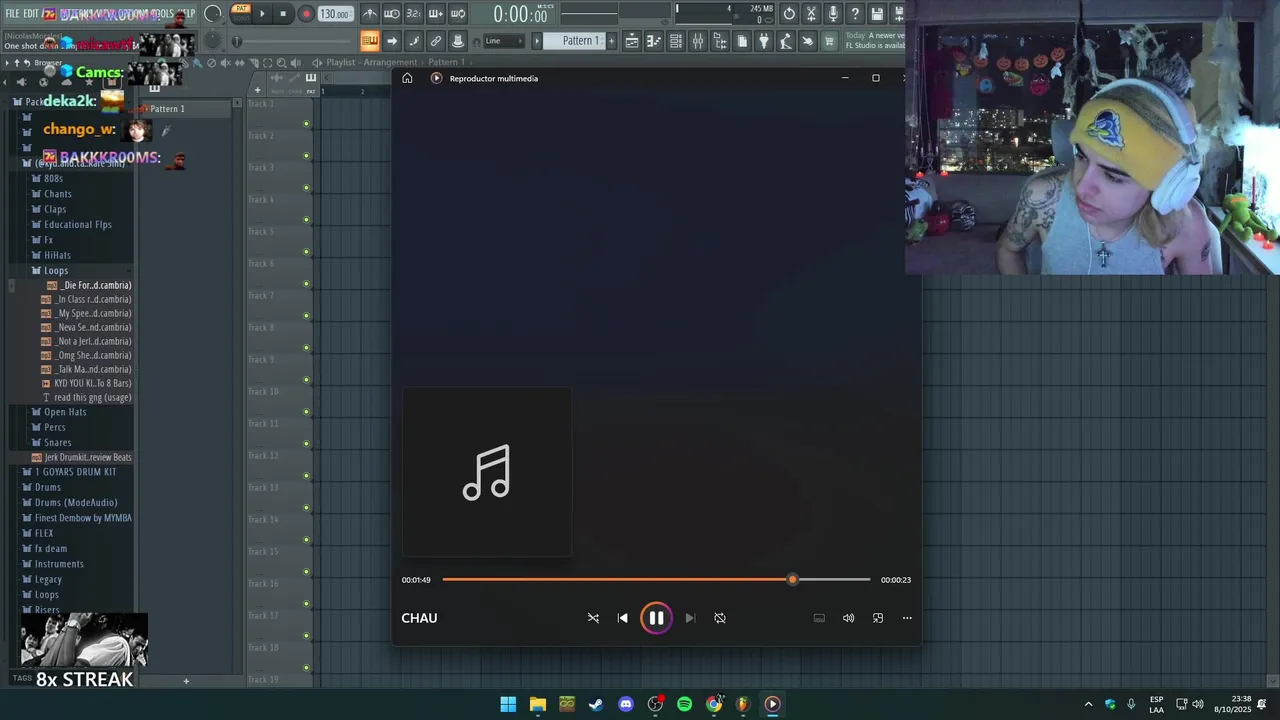Toggle the metronome in FL Studio
Screen dimensions: 1280x720
(x=370, y=14)
